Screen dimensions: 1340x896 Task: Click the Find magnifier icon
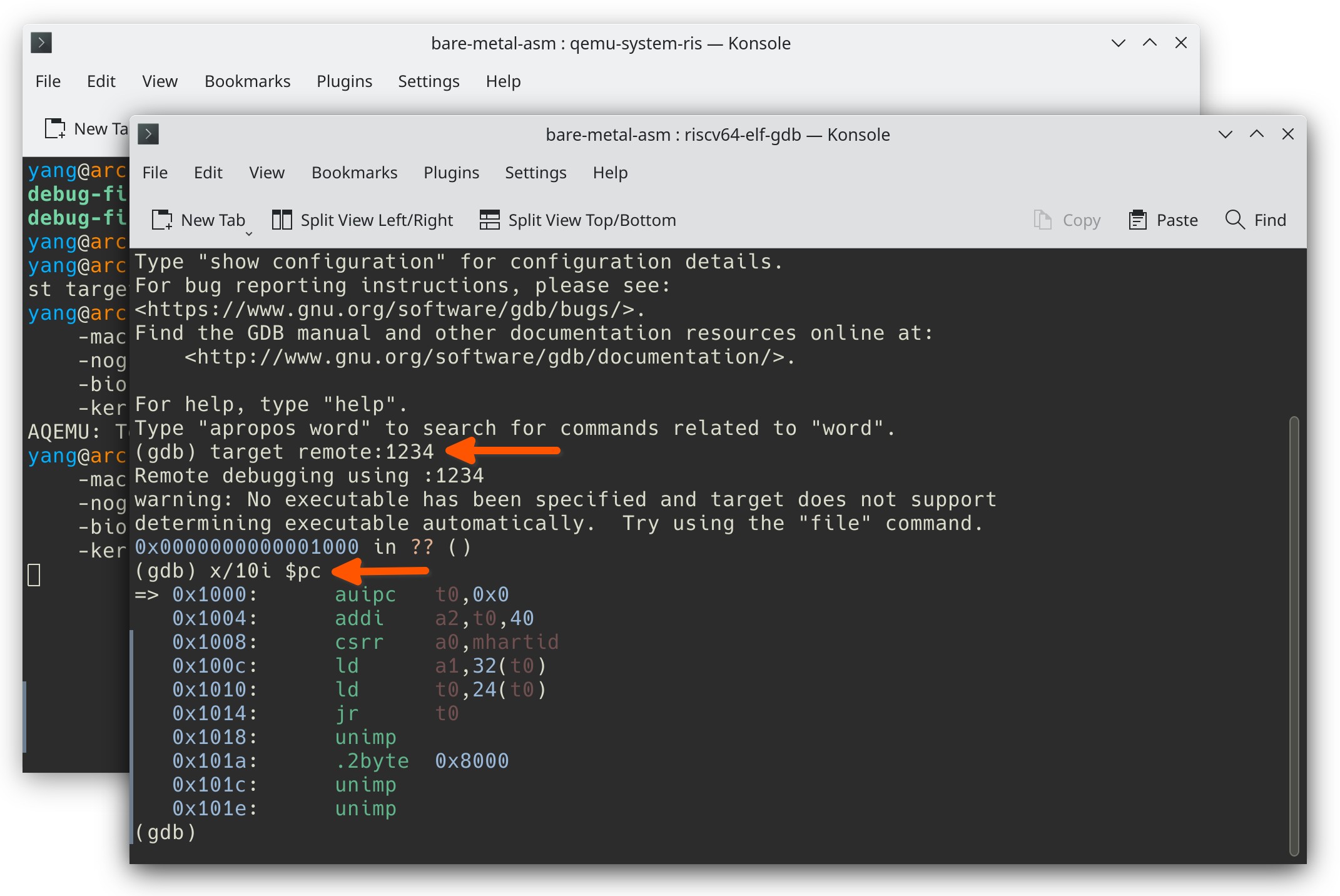(x=1234, y=220)
